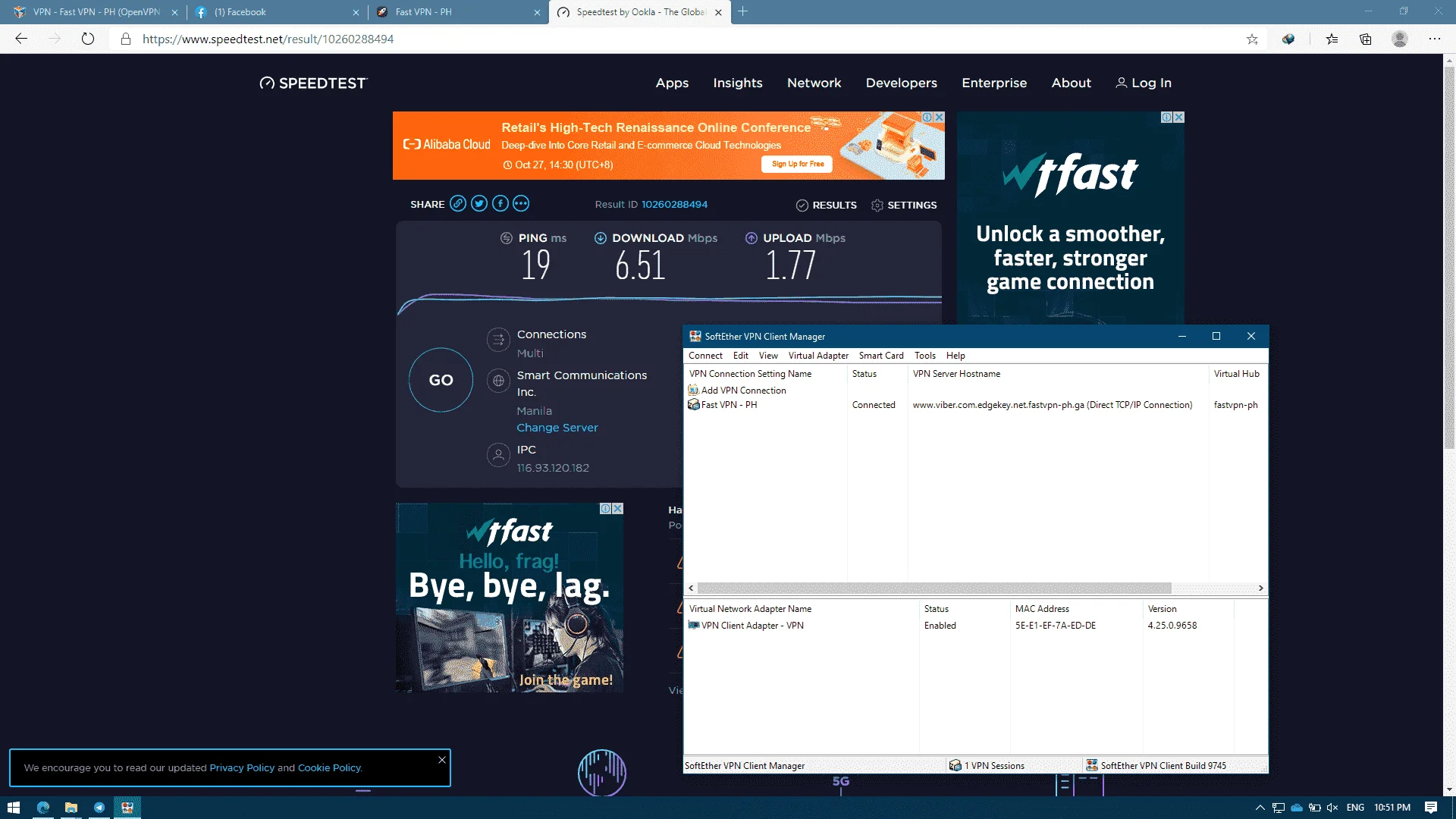
Task: Click Sign Up for Free in the ad
Action: click(x=797, y=164)
